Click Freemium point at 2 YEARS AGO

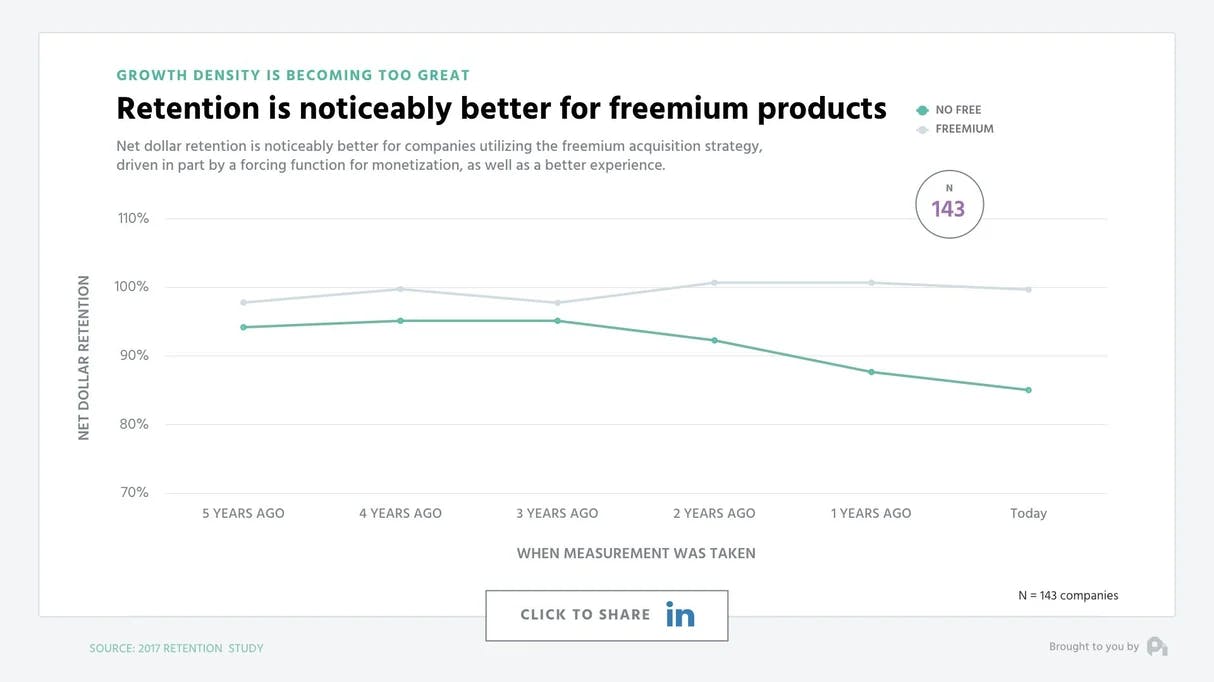714,282
